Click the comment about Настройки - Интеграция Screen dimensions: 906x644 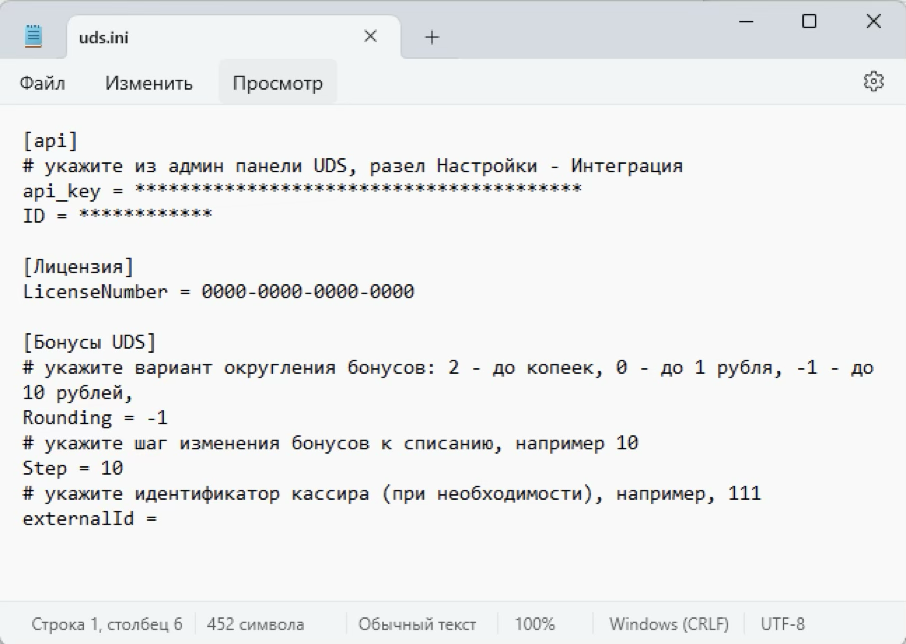click(352, 166)
